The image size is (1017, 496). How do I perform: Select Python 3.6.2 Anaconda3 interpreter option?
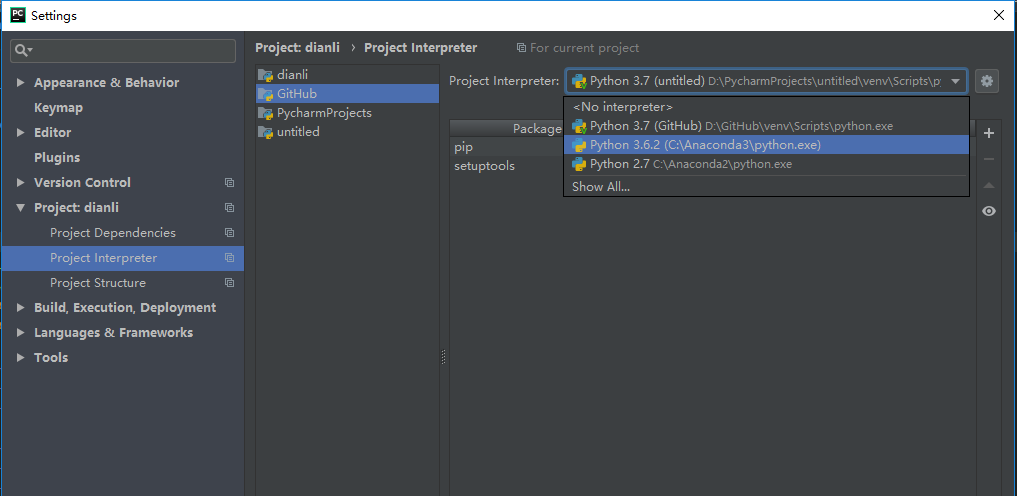pos(766,145)
